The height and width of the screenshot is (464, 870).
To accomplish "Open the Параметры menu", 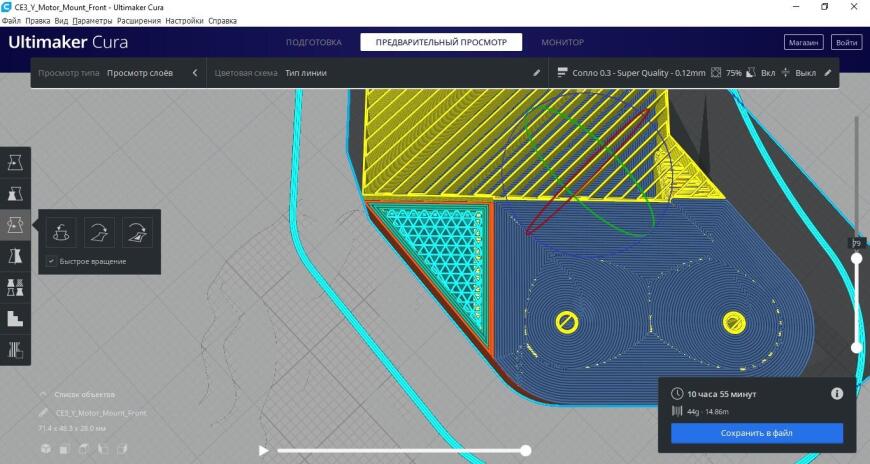I will click(92, 21).
